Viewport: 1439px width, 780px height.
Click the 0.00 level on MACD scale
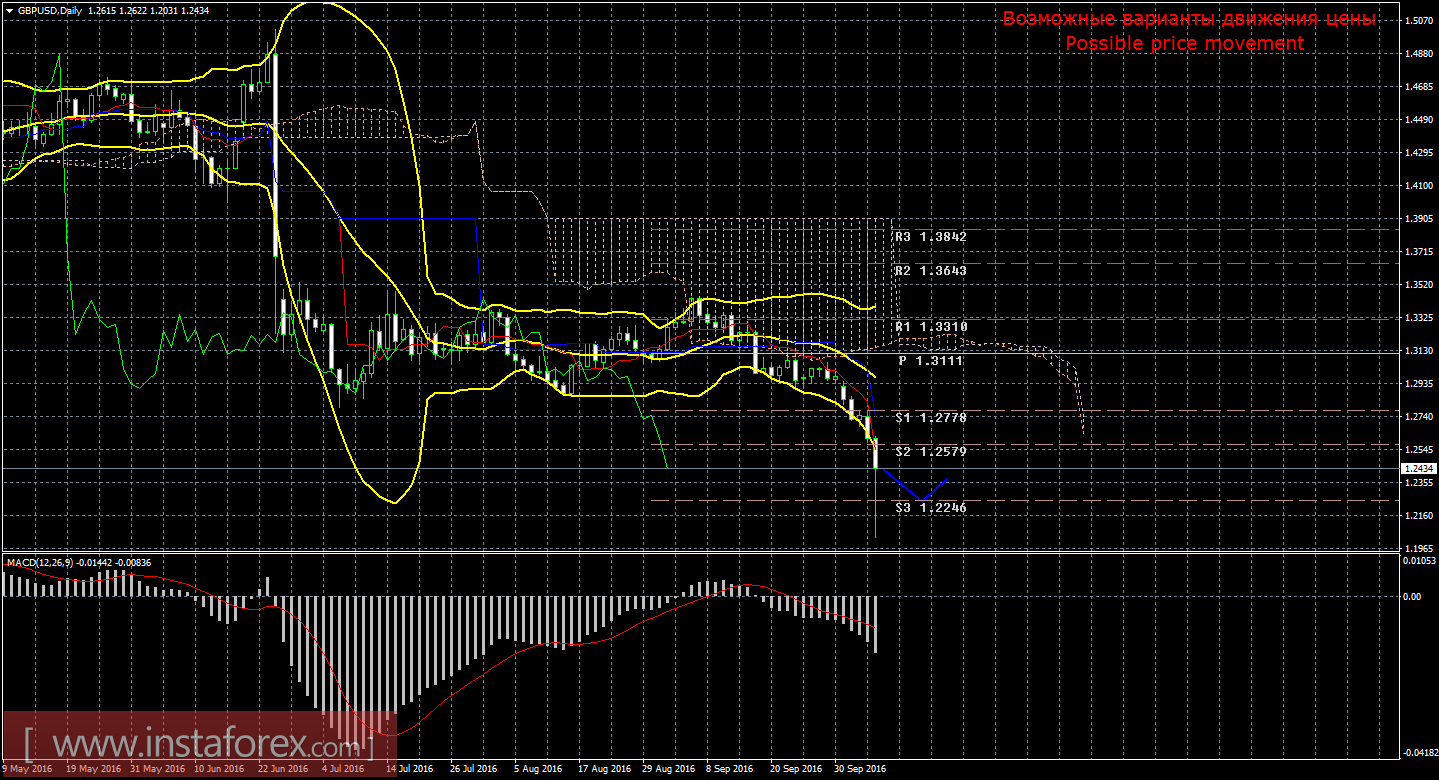[1412, 596]
